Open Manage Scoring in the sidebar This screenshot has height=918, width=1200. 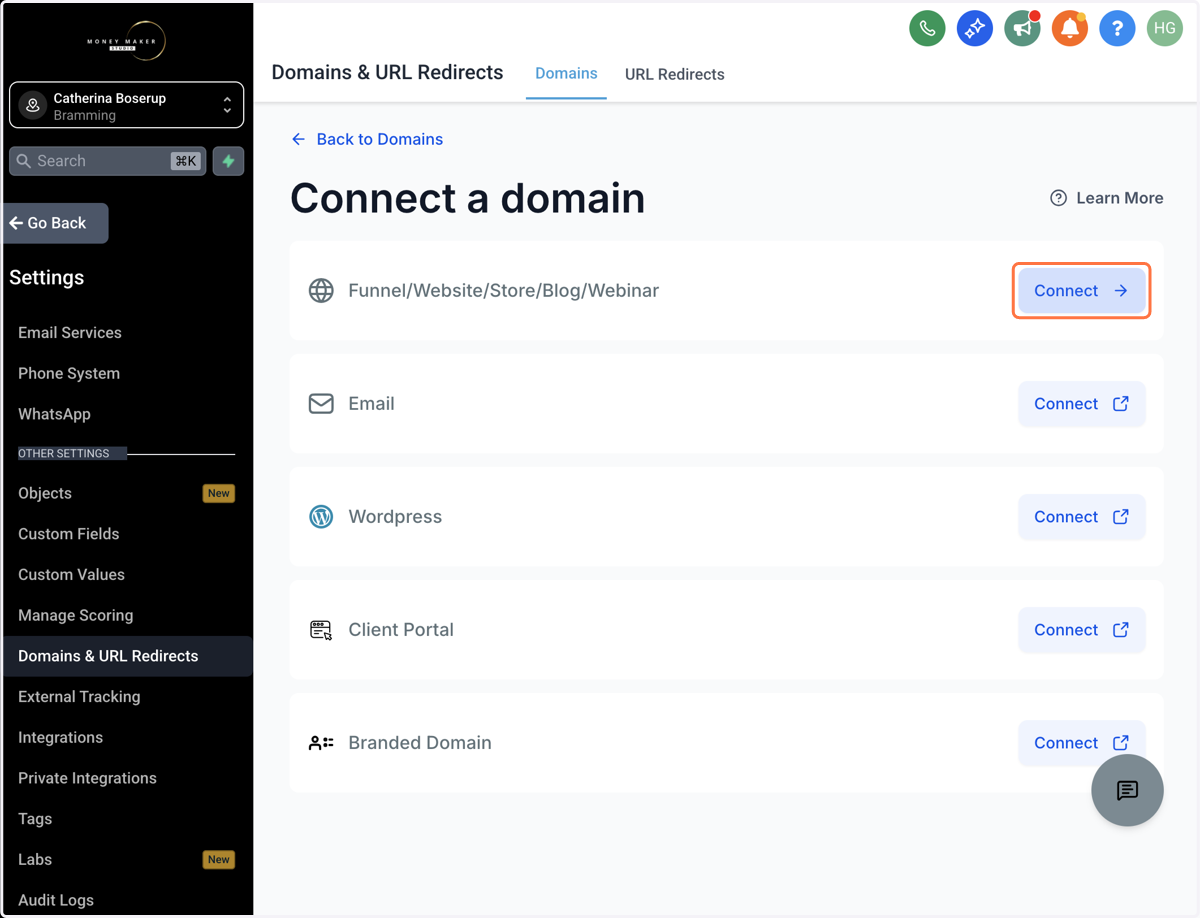tap(75, 615)
